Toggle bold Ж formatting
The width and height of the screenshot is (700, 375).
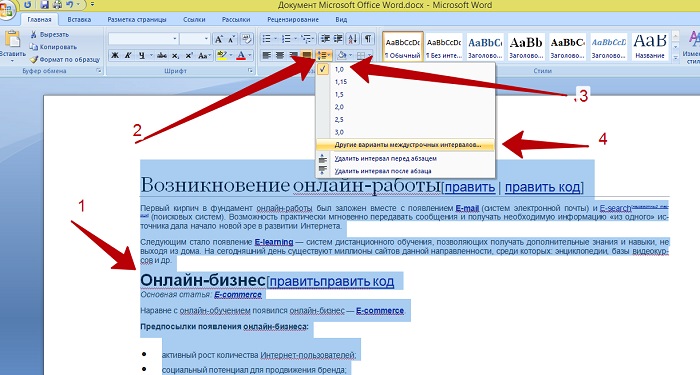pyautogui.click(x=115, y=56)
